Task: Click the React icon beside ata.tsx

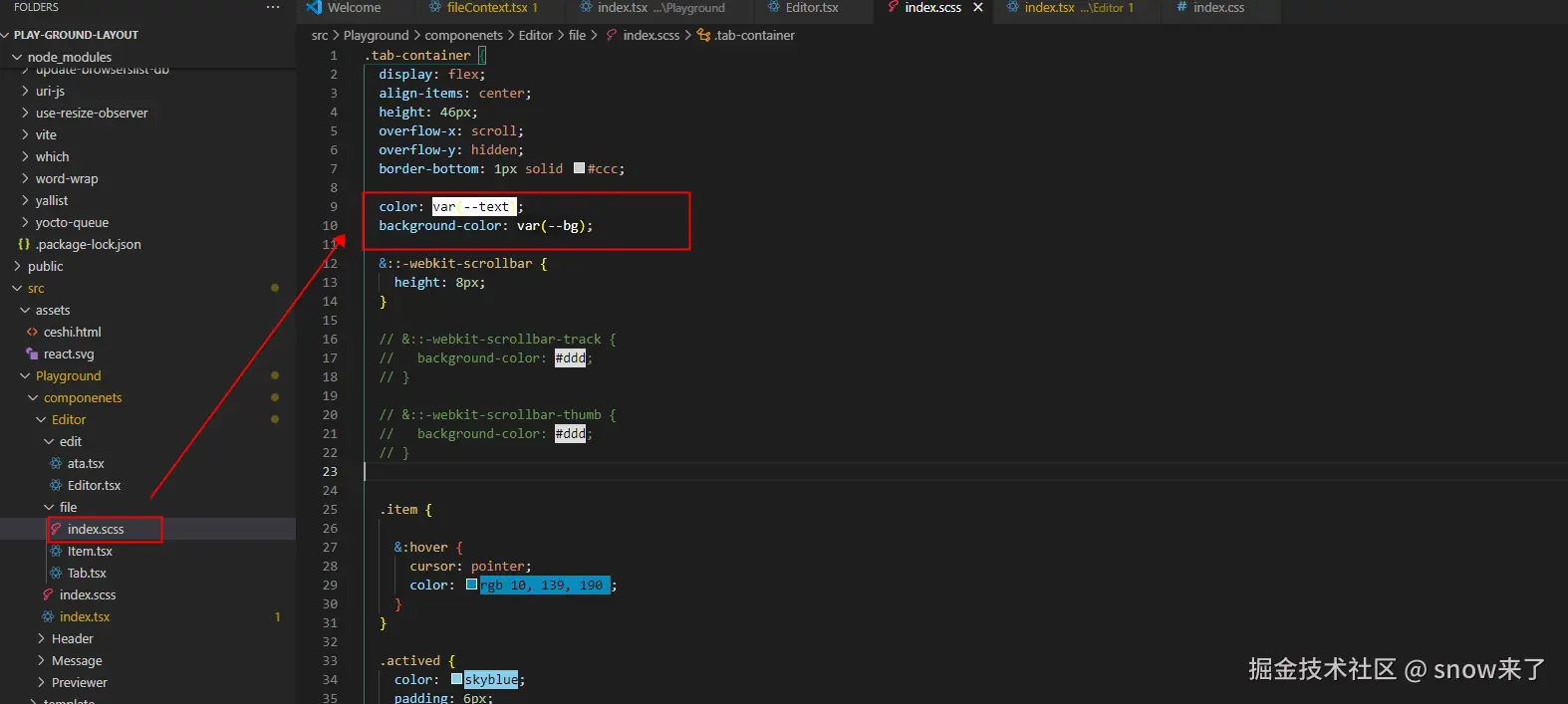Action: (x=56, y=463)
